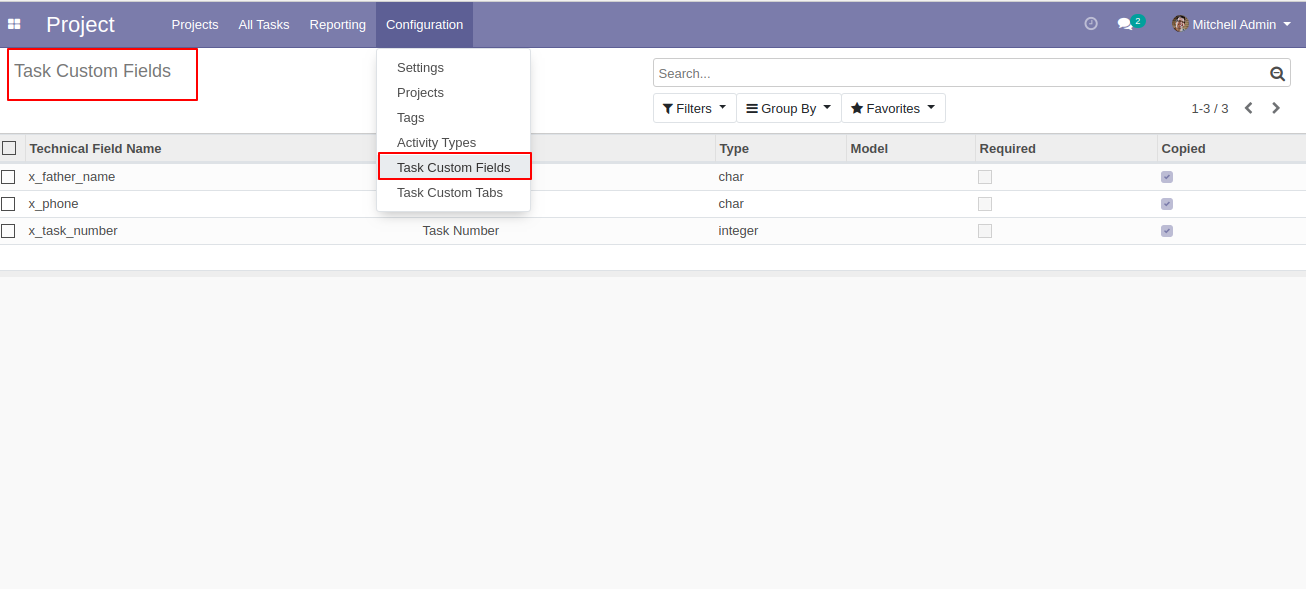
Task: Open the apps grid home menu icon
Action: [x=14, y=24]
